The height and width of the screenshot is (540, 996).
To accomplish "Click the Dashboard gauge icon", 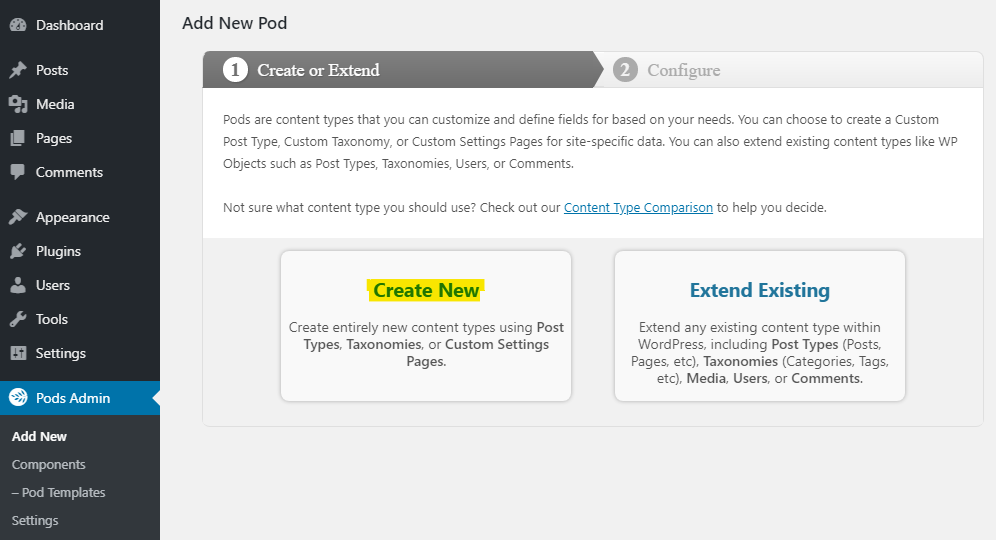I will 18,25.
